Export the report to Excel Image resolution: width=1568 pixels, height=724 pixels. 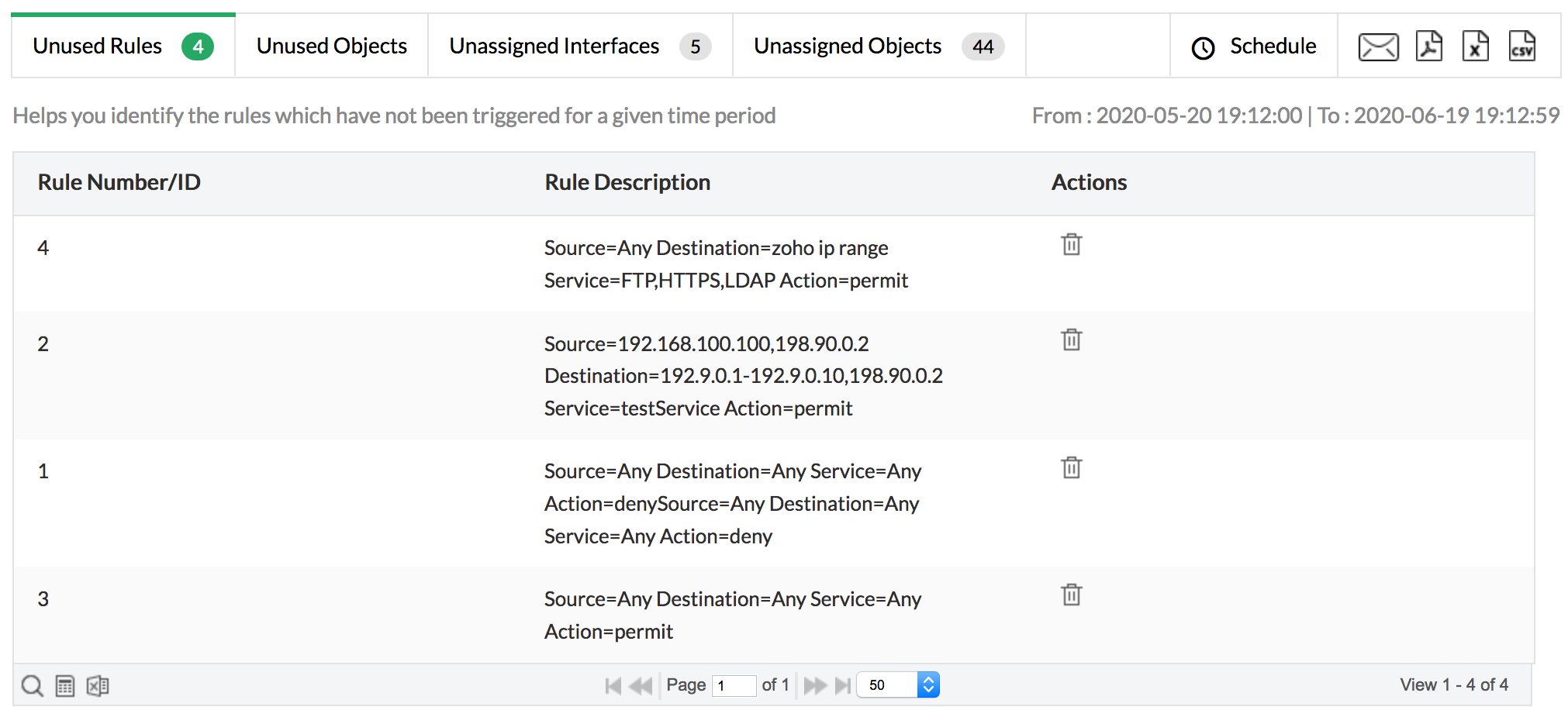(x=1476, y=46)
